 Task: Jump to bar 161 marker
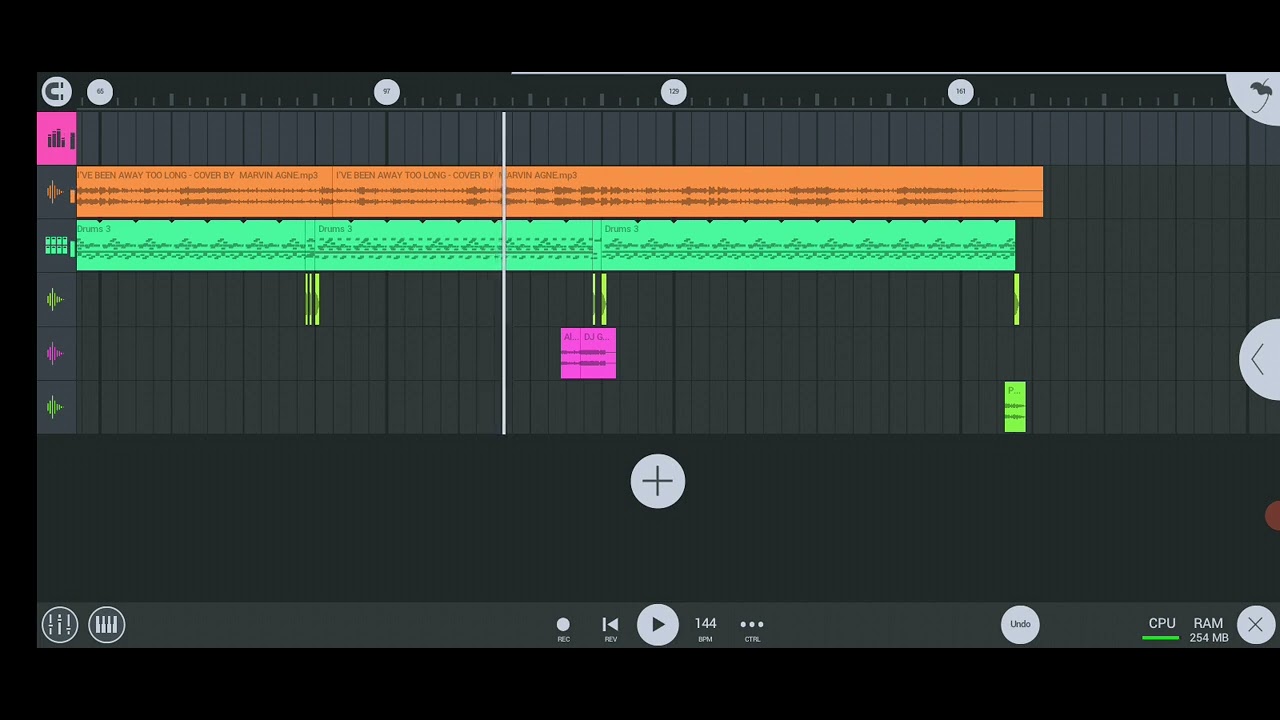[960, 91]
